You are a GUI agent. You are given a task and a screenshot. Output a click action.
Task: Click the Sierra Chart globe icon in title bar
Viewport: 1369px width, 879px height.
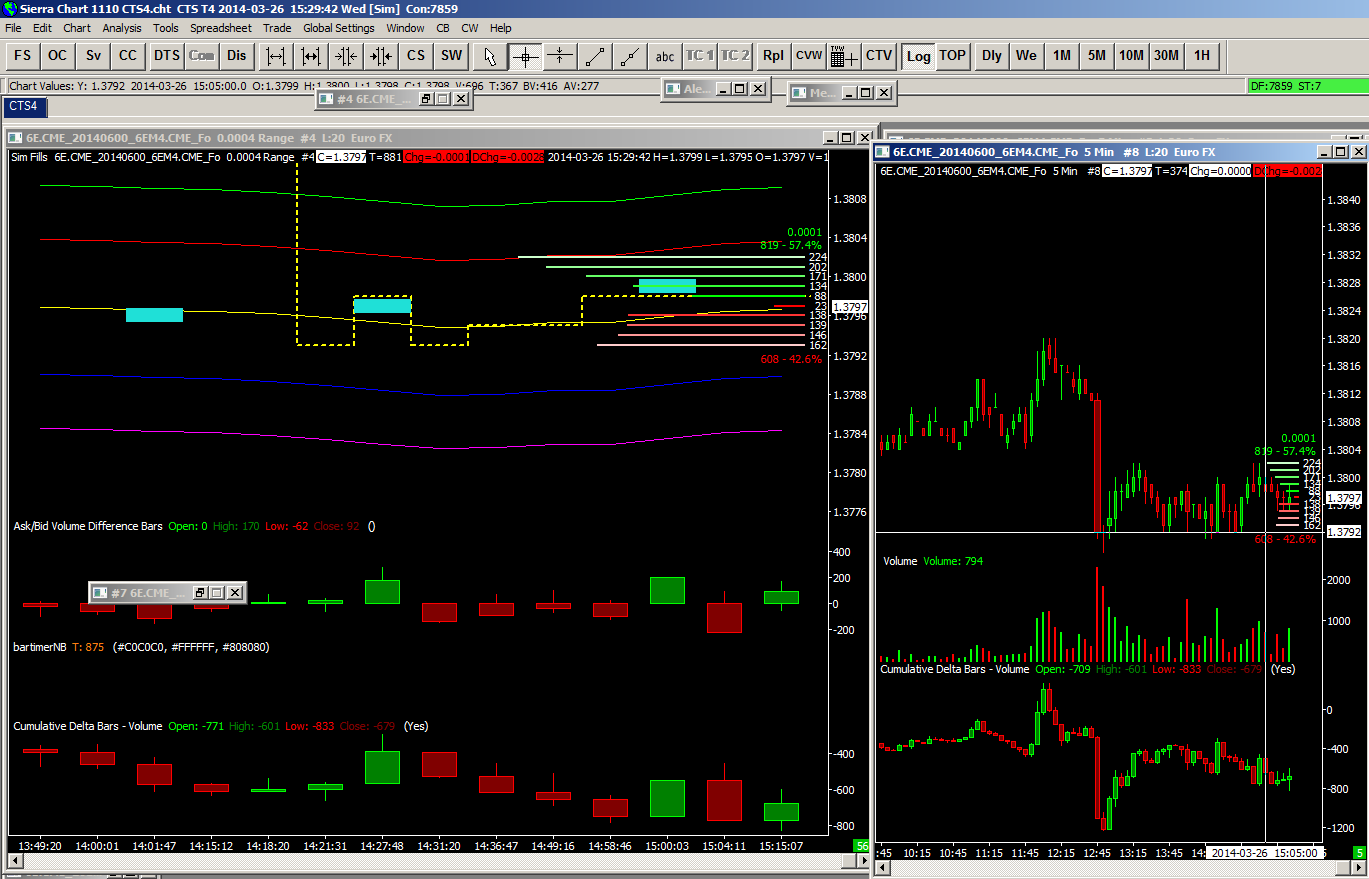click(x=10, y=9)
